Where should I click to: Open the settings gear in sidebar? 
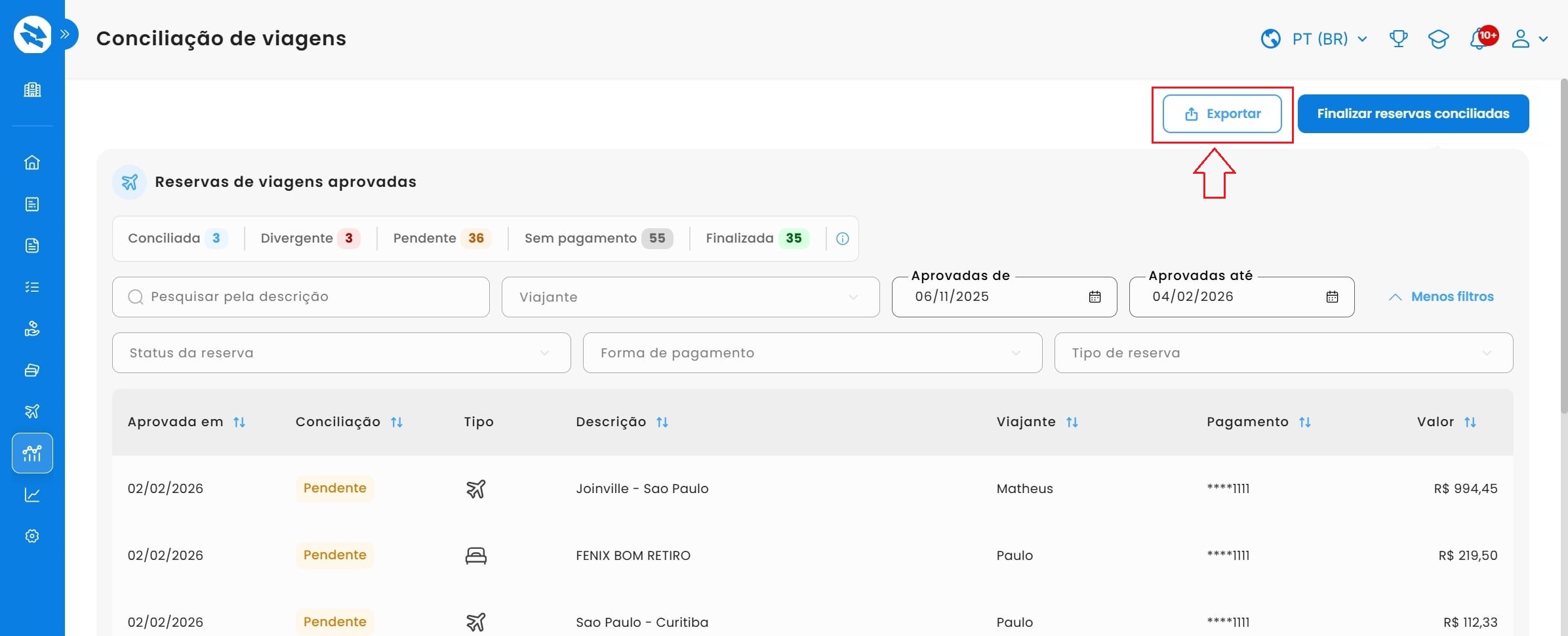tap(32, 536)
